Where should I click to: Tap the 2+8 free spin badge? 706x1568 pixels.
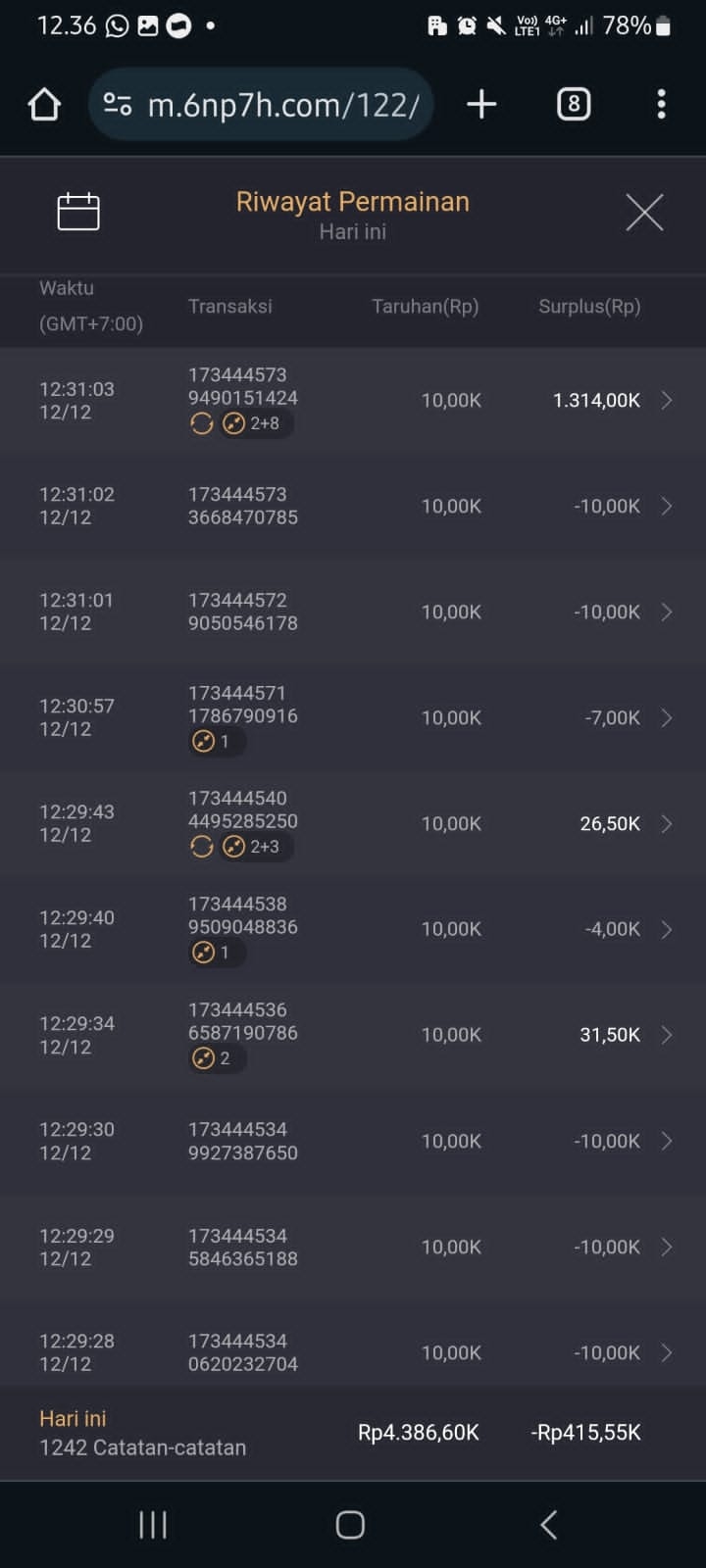tap(253, 423)
